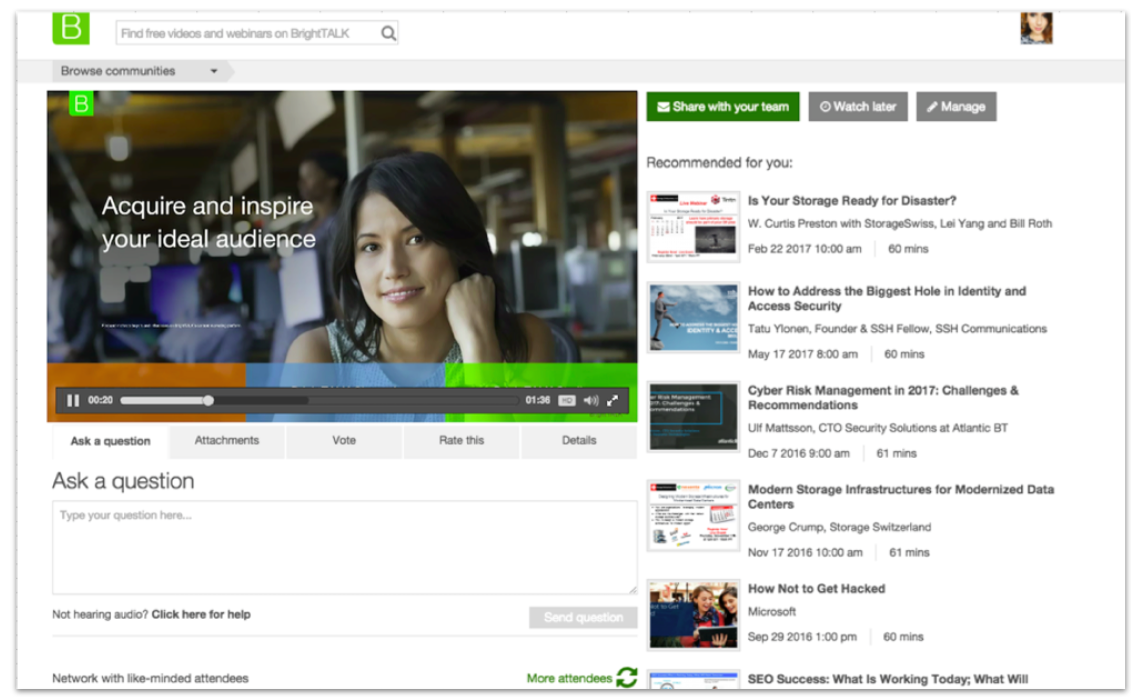Open Modern Storage Infrastructures thumbnail
Viewport: 1143px width, 700px height.
coord(693,516)
